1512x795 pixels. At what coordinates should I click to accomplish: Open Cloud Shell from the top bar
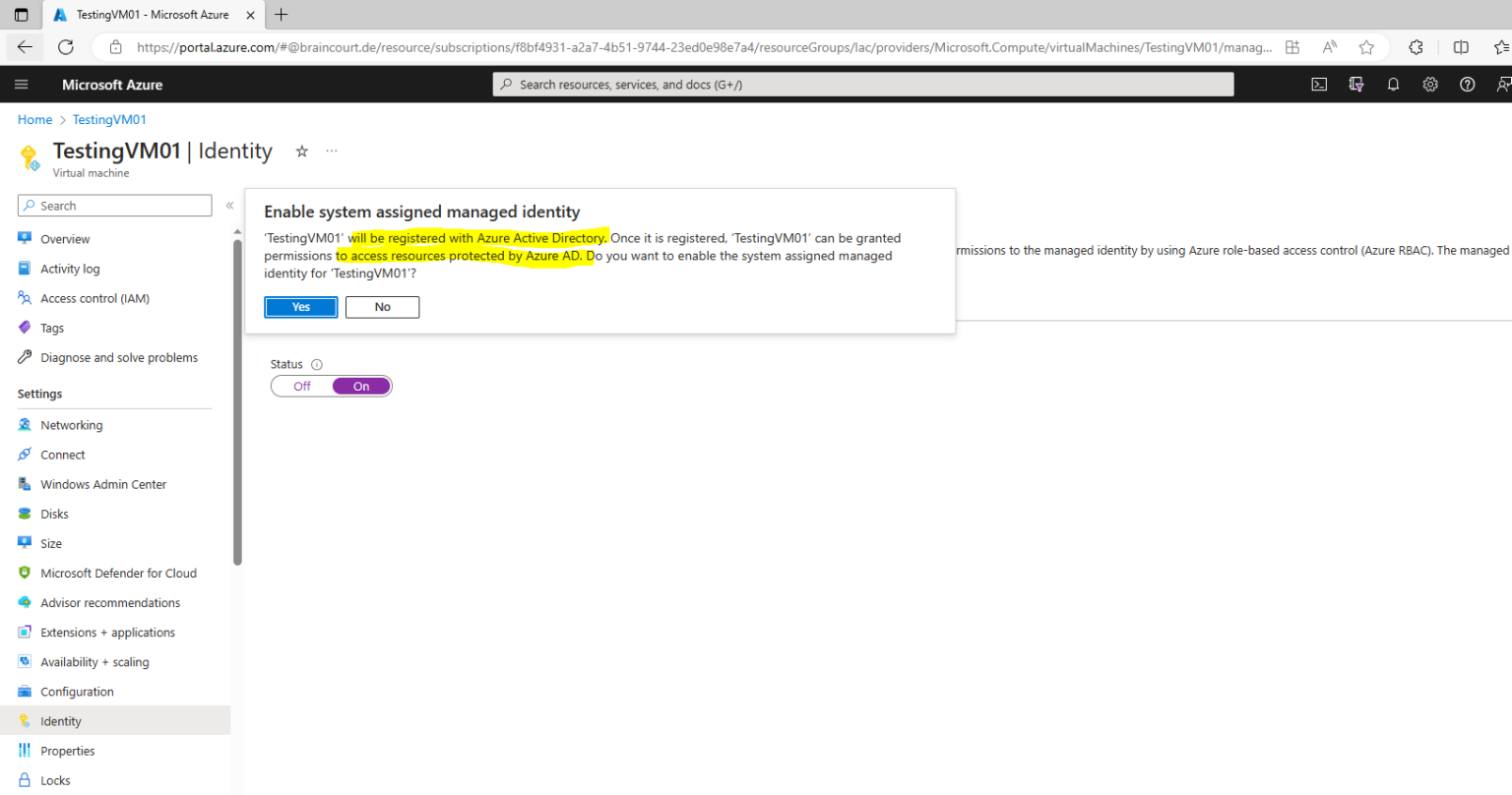[1319, 85]
